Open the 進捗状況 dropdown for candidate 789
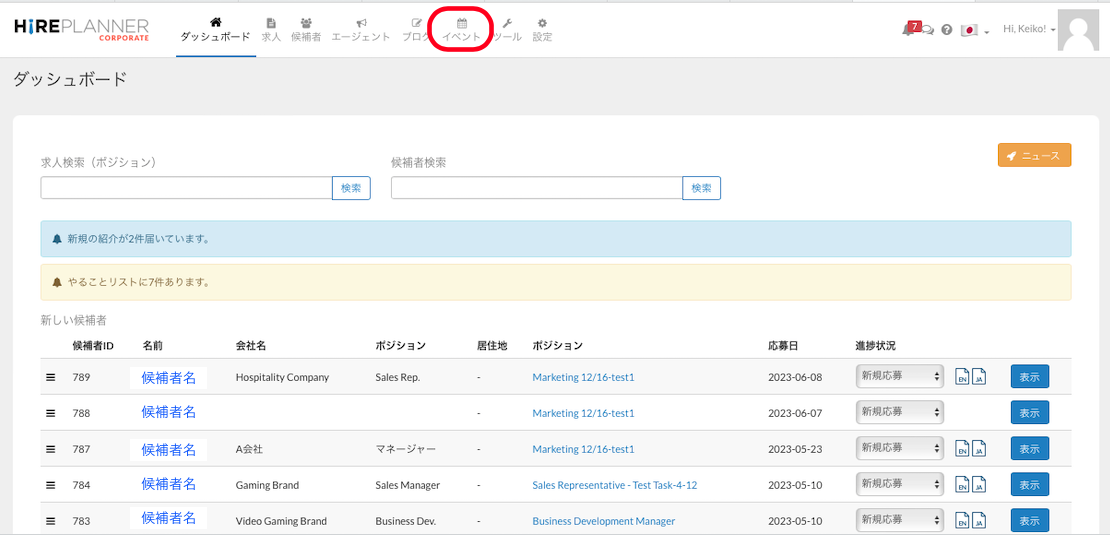Image resolution: width=1110 pixels, height=535 pixels. point(899,376)
